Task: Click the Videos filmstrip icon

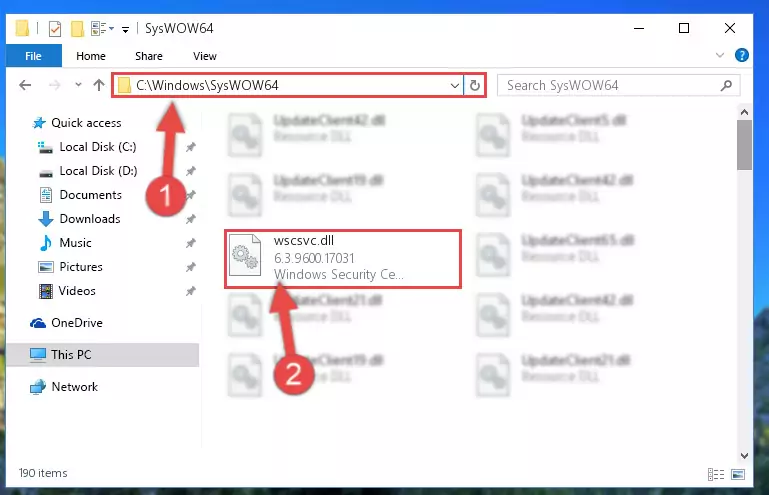Action: point(46,291)
